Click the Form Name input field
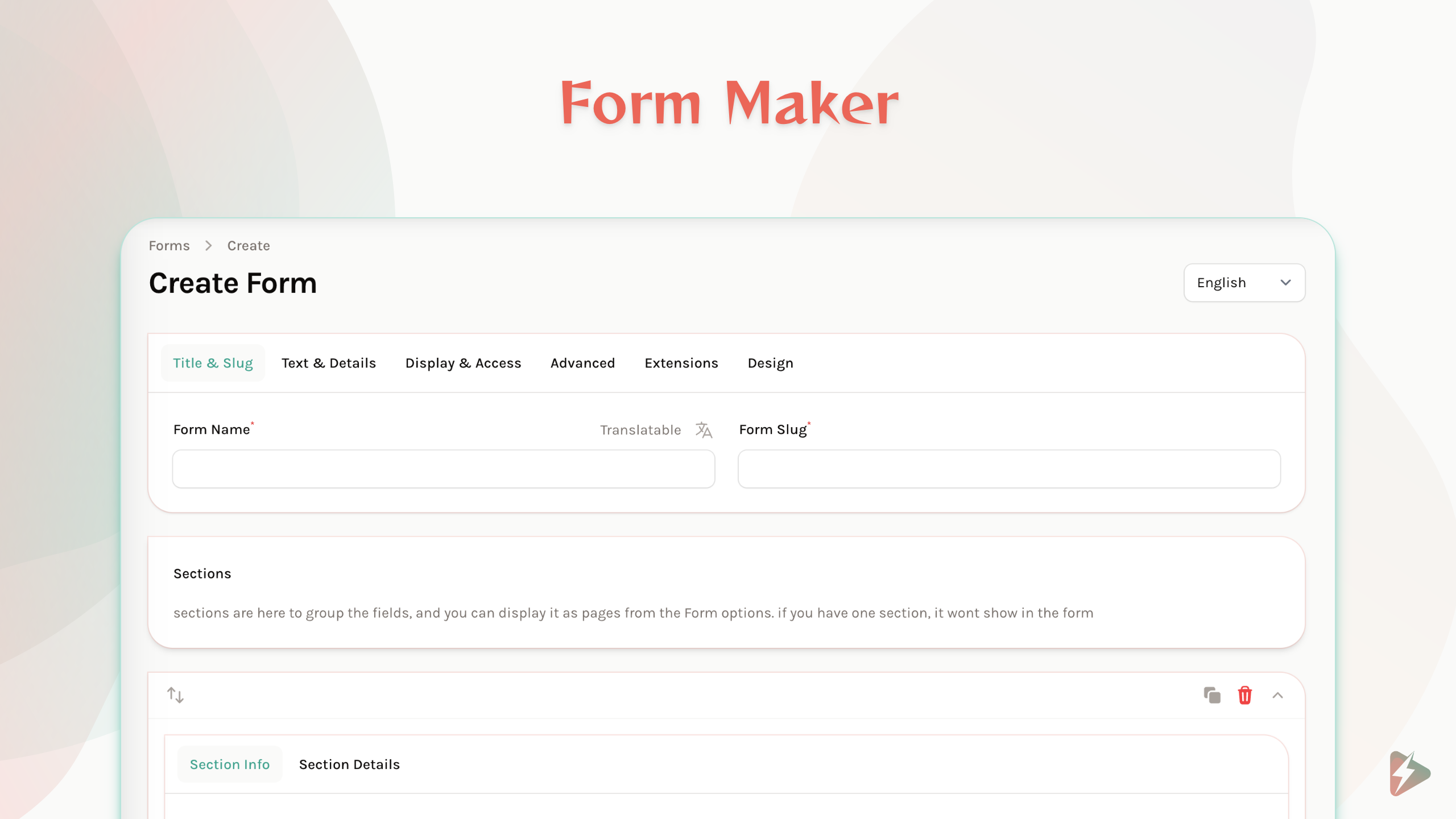The image size is (1456, 819). [x=443, y=468]
